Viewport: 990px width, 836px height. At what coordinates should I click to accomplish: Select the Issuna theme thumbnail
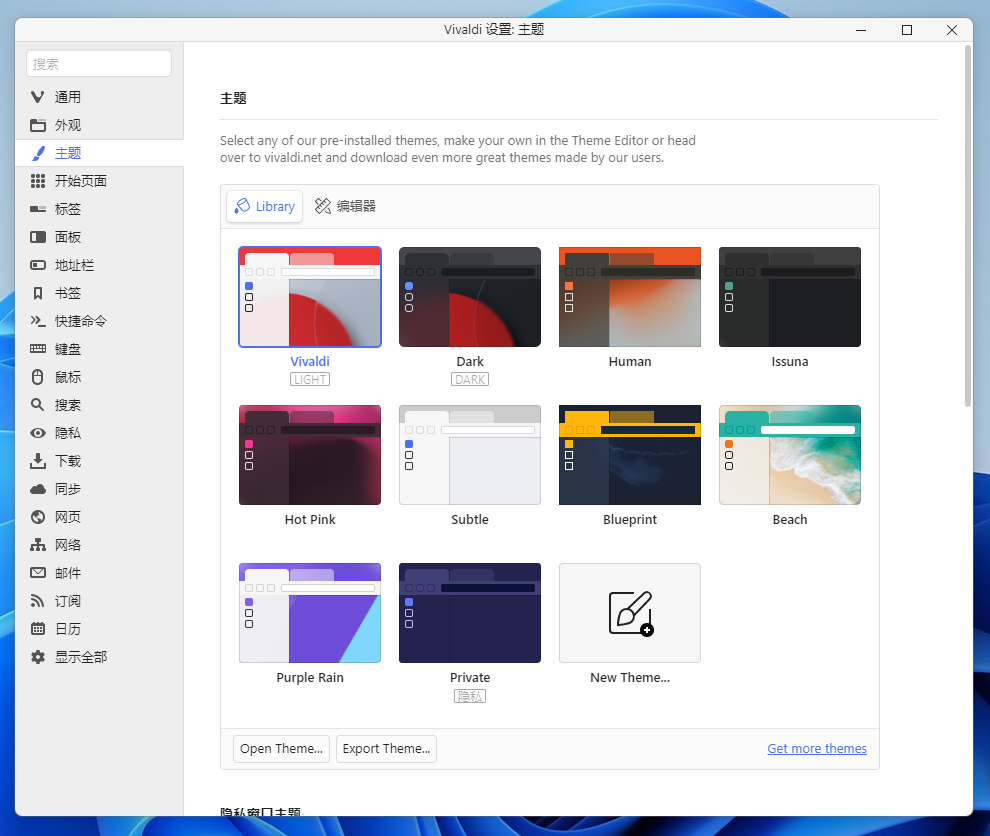(790, 297)
